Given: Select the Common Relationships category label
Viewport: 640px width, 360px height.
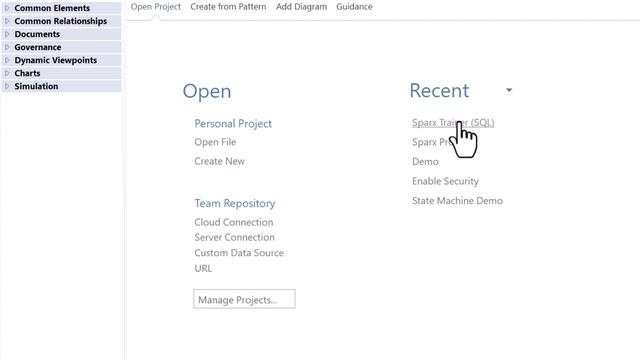Looking at the screenshot, I should coord(60,21).
